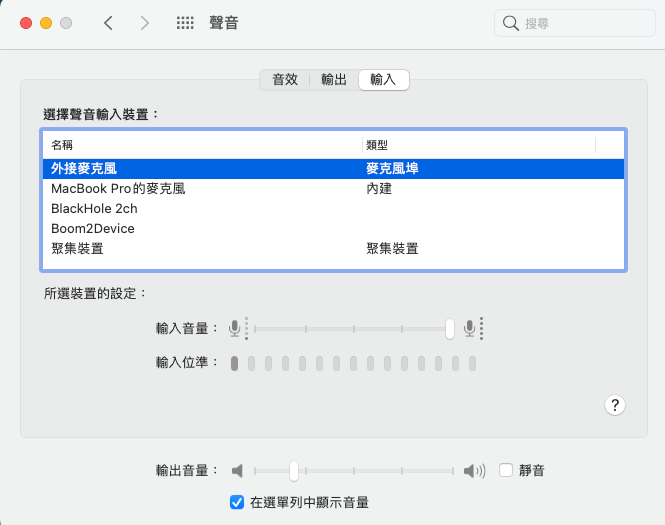The width and height of the screenshot is (665, 525).
Task: Minimize the window with yellow button
Action: tap(46, 23)
